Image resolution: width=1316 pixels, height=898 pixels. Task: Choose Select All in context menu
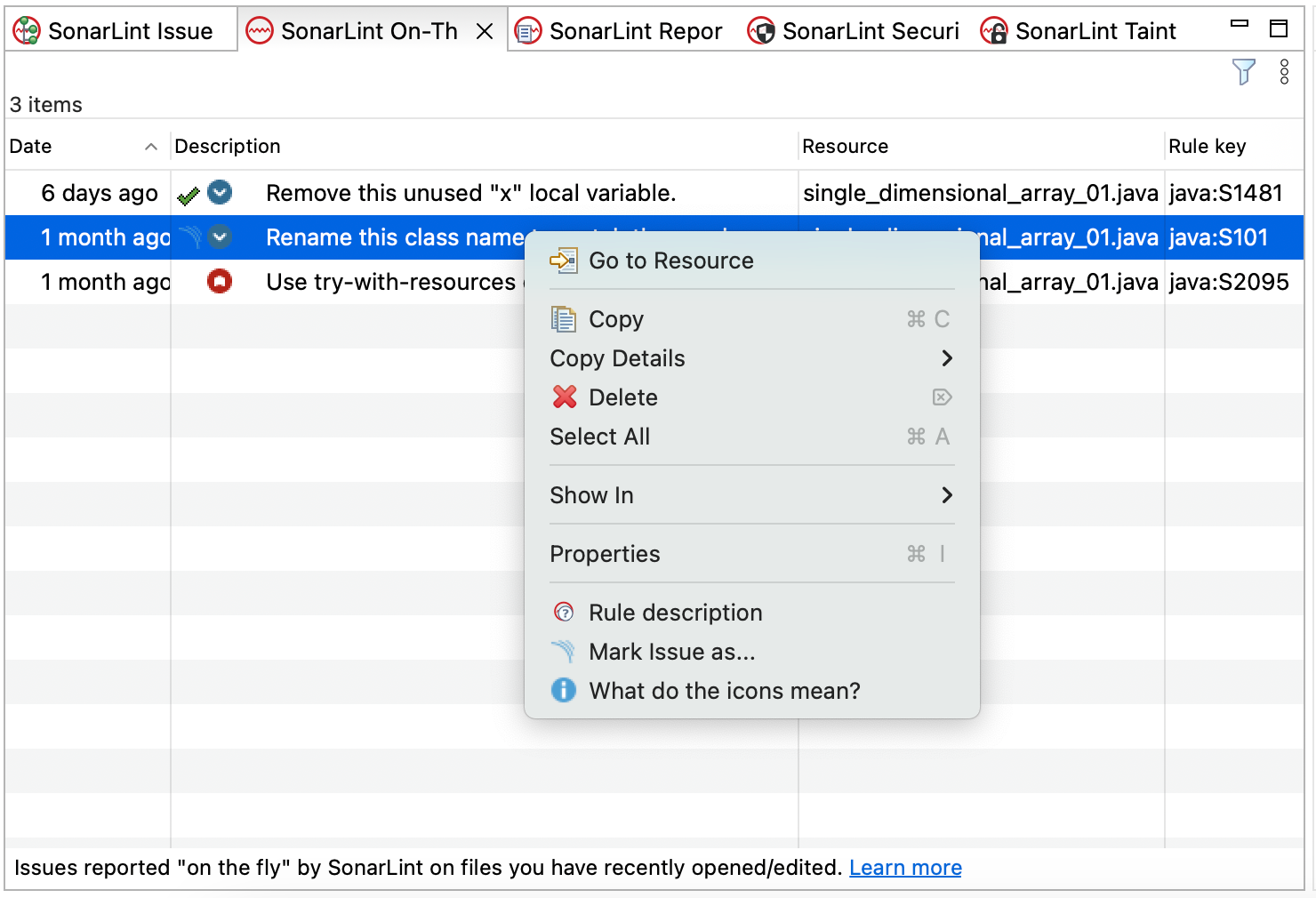pos(752,437)
